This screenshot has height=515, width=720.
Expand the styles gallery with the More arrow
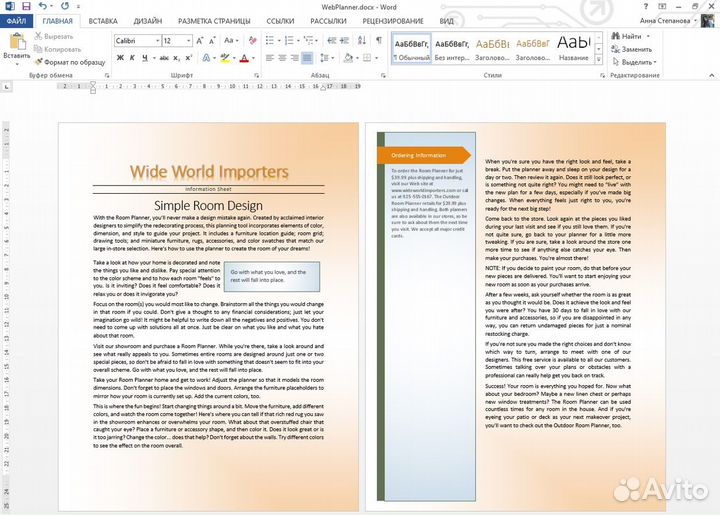(x=598, y=59)
